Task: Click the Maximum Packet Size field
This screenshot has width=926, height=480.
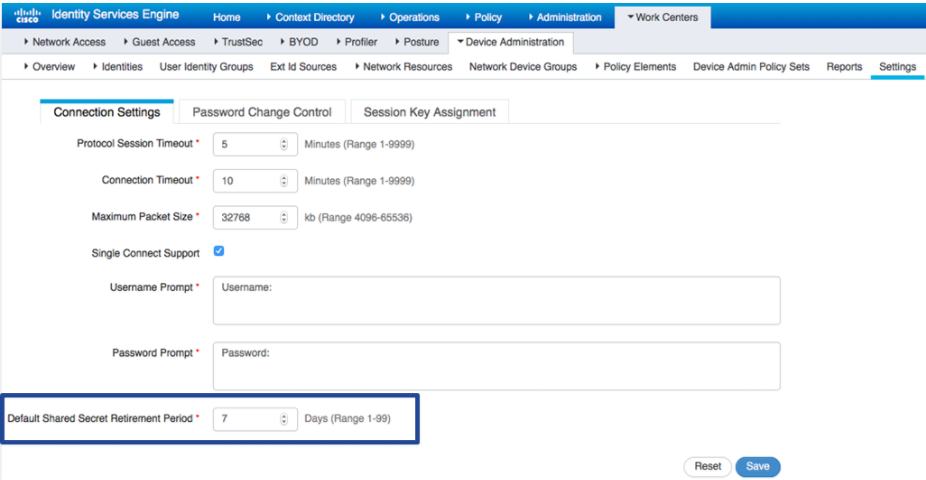Action: click(255, 217)
